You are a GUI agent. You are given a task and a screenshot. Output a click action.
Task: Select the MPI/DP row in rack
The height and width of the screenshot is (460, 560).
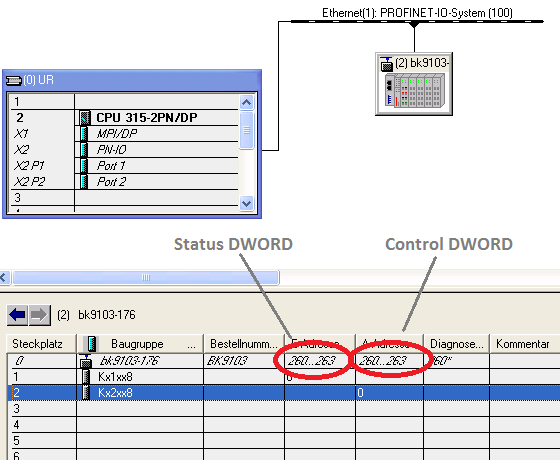click(124, 134)
